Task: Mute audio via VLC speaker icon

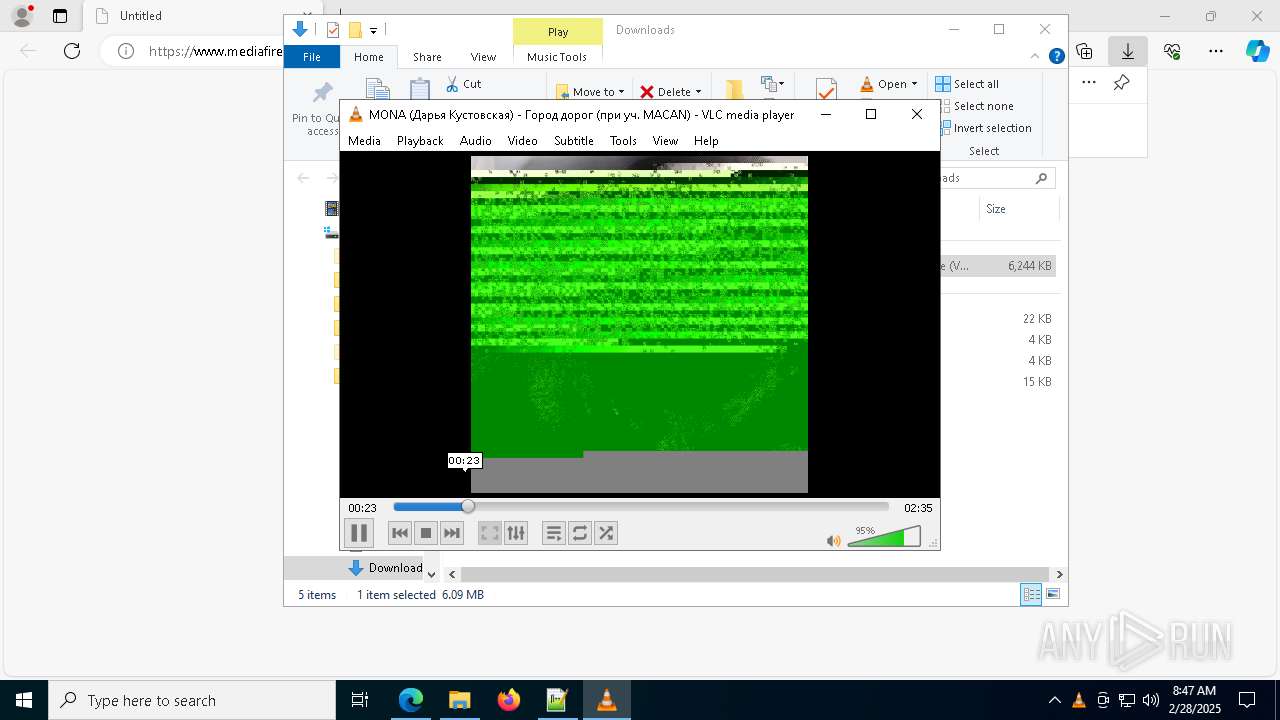Action: pos(833,541)
